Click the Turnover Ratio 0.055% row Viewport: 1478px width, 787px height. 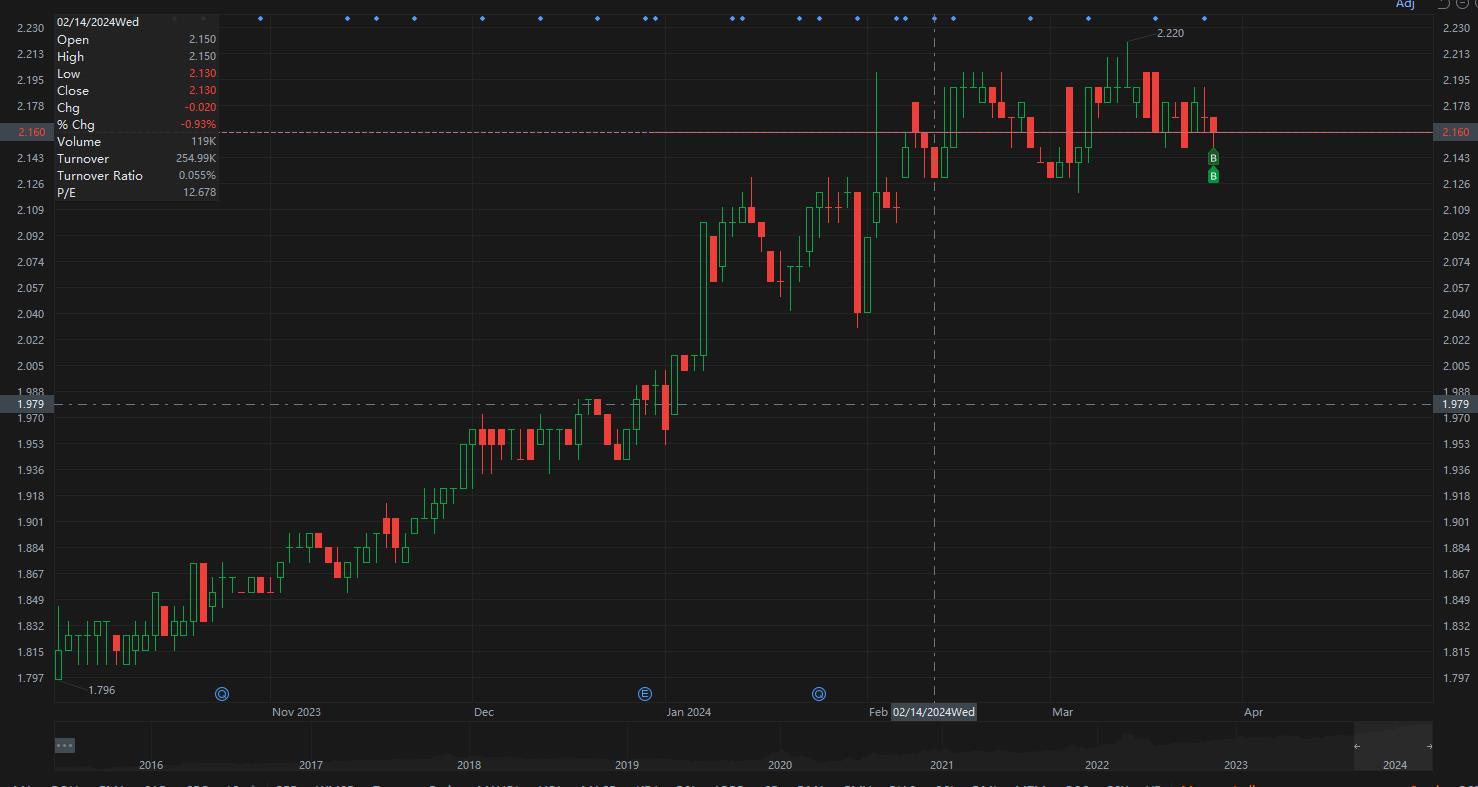coord(137,175)
